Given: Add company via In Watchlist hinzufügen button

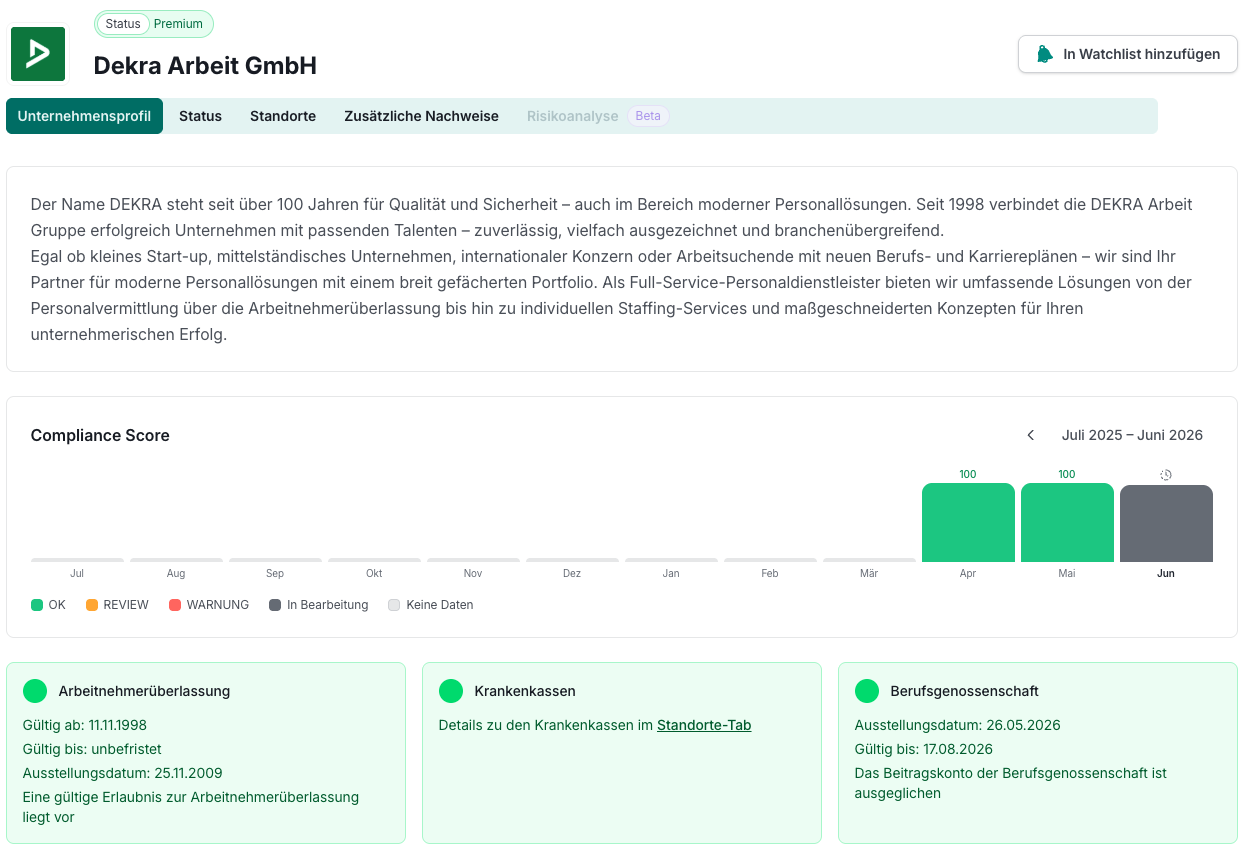Looking at the screenshot, I should 1128,54.
